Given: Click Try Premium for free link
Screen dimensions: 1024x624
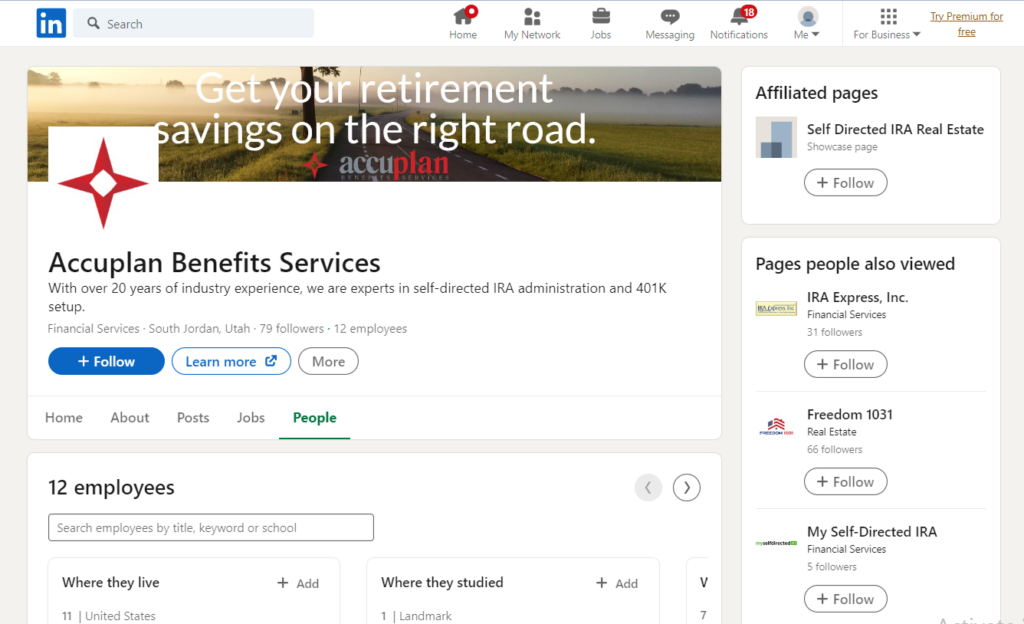Looking at the screenshot, I should pos(967,23).
